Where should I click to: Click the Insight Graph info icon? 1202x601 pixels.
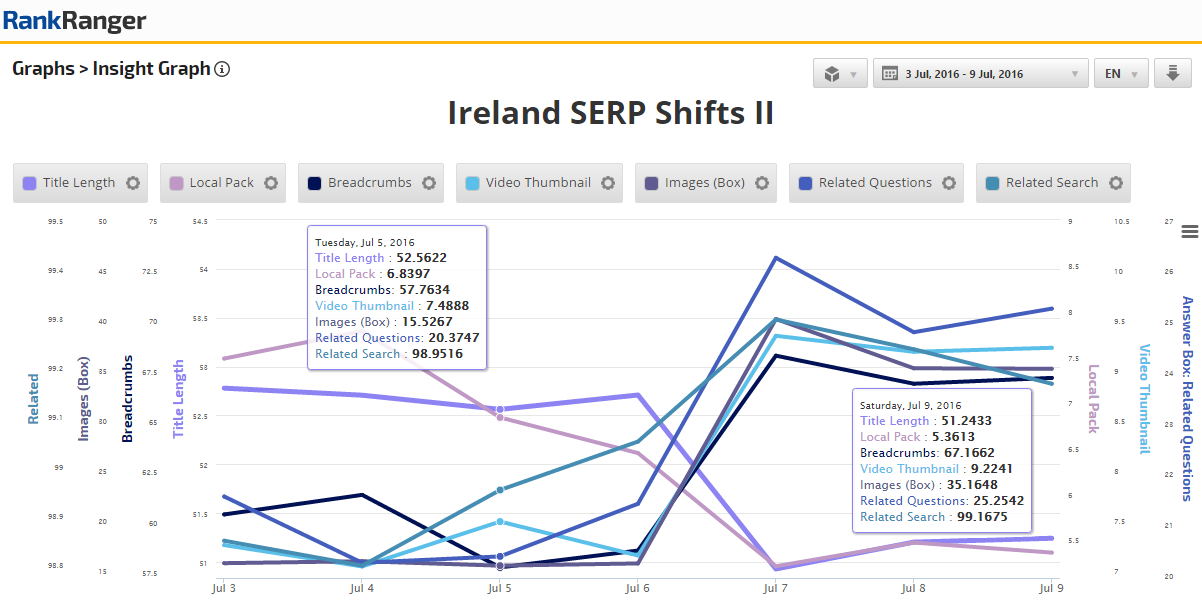(x=222, y=69)
